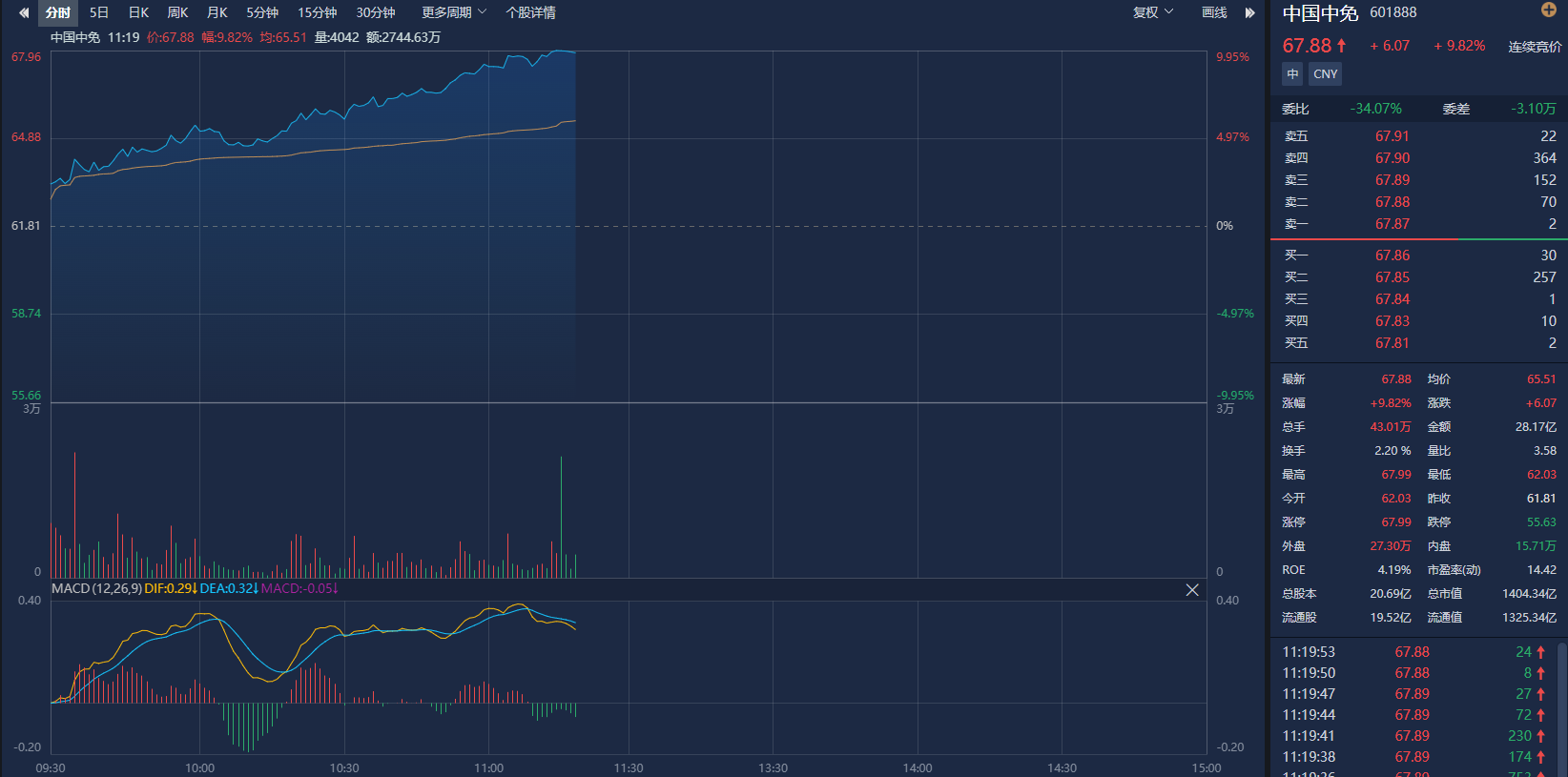Switch to the 日K tab
This screenshot has width=1568, height=777.
coord(138,12)
